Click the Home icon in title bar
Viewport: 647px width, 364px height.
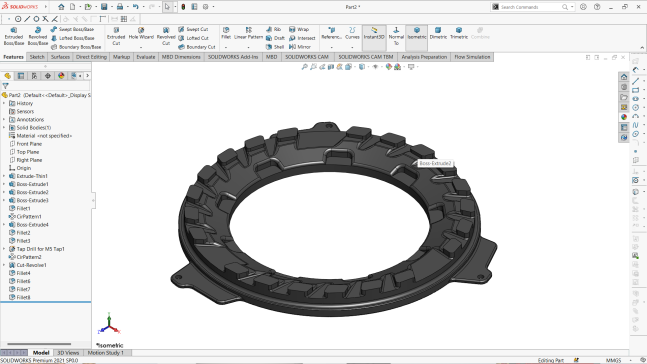coord(61,7)
